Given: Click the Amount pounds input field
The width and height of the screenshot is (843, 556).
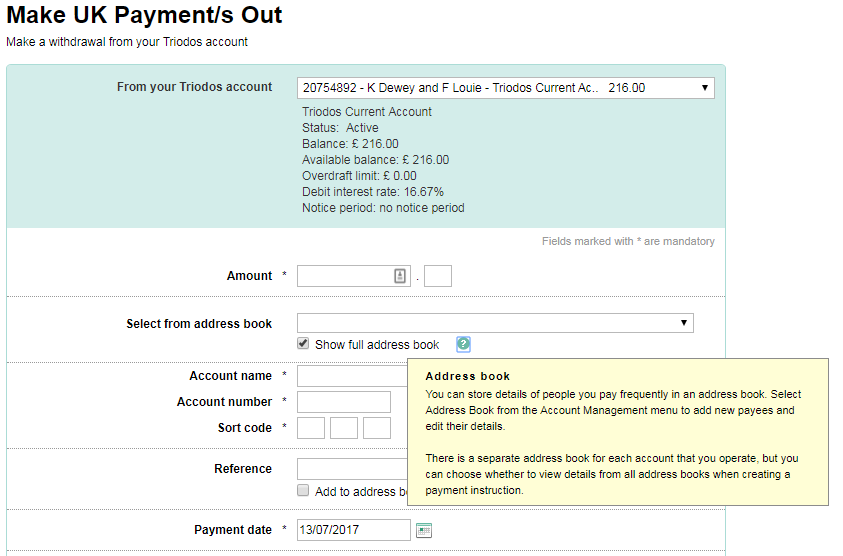Looking at the screenshot, I should click(x=354, y=276).
